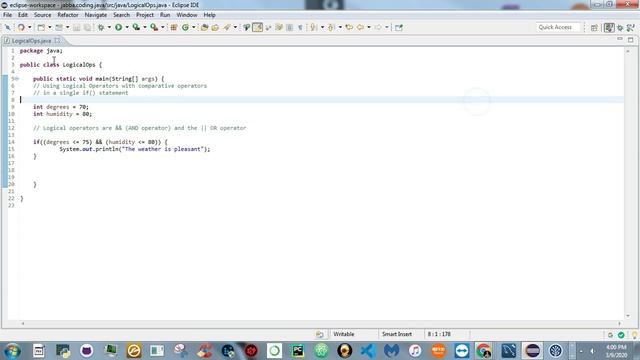Viewport: 640px width, 360px height.
Task: Open the New Java Class dropdown arrow
Action: [x=193, y=27]
